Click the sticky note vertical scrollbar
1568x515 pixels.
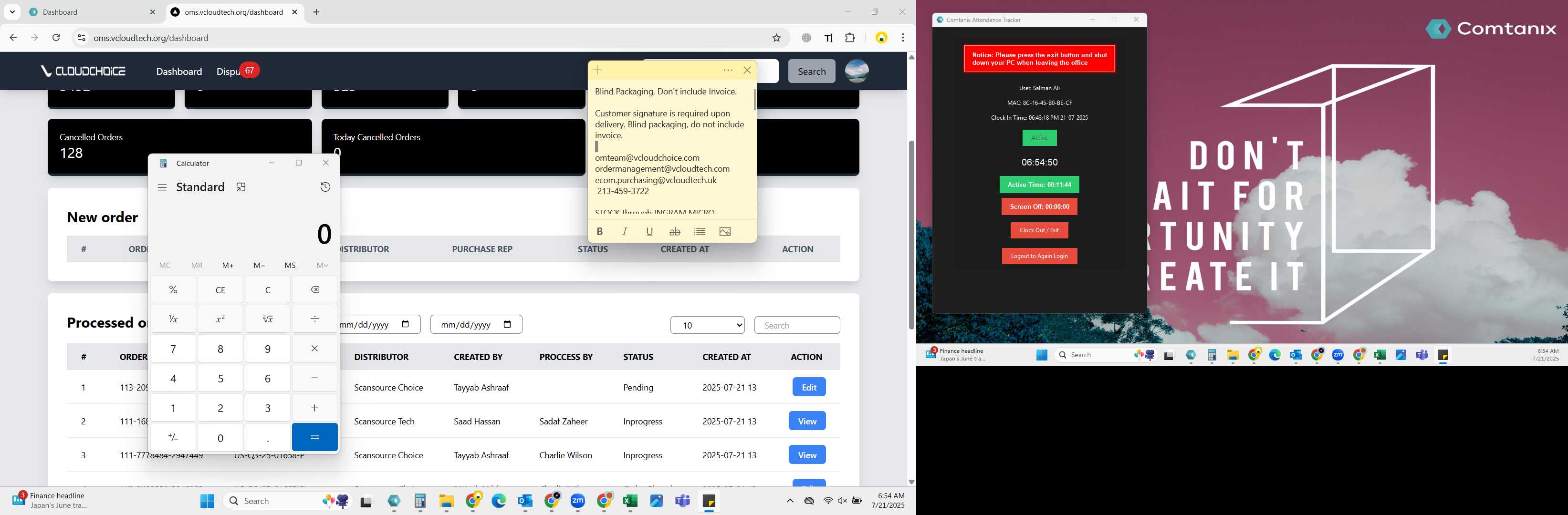pyautogui.click(x=755, y=100)
